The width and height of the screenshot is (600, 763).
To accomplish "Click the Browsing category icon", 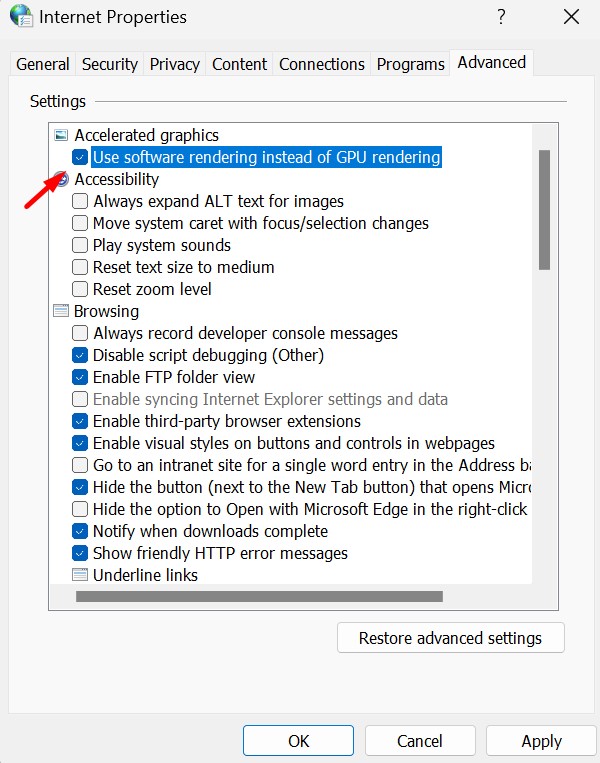I will 61,311.
